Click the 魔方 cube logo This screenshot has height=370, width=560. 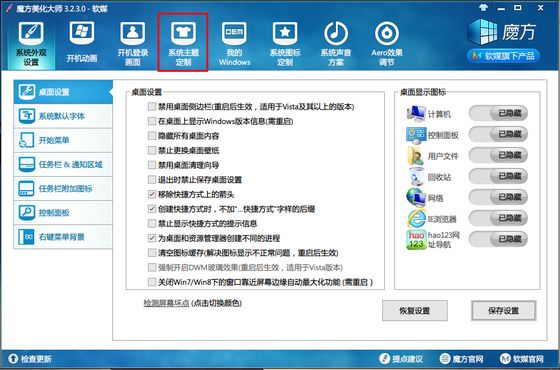[482, 31]
